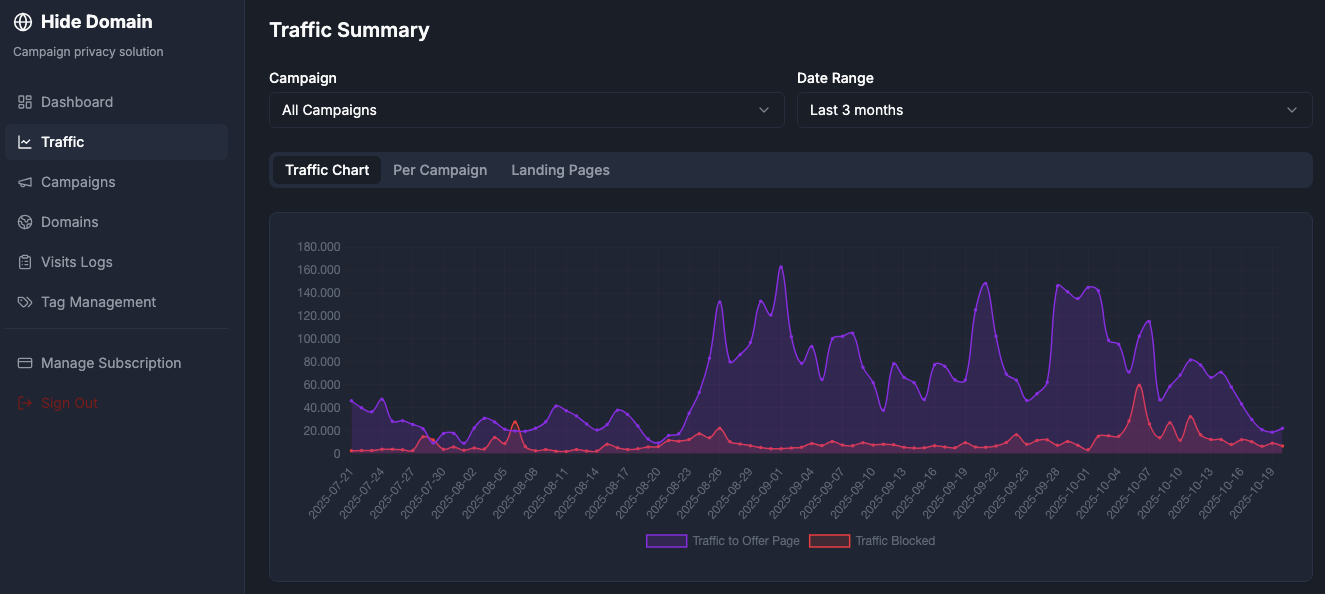The width and height of the screenshot is (1325, 594).
Task: Click the Sign Out link
Action: [x=70, y=403]
